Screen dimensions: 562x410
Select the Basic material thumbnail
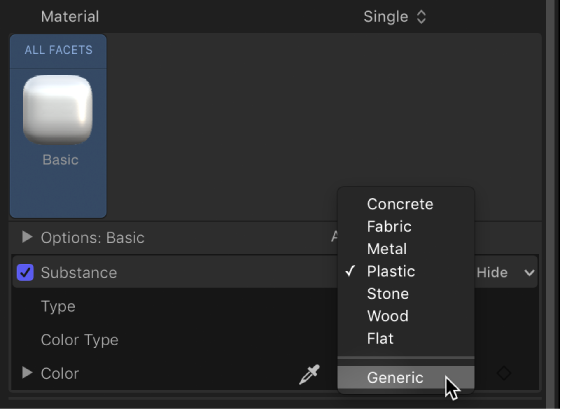point(58,110)
